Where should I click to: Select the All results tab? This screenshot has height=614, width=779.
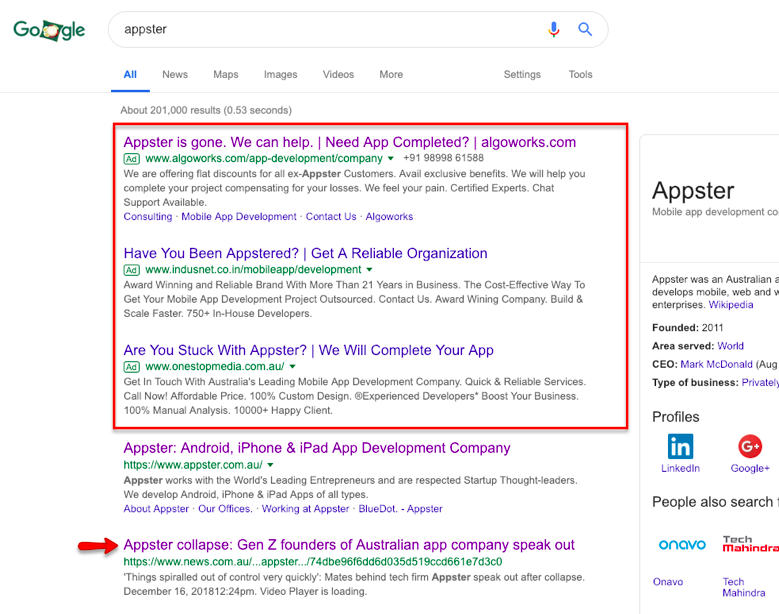coord(130,75)
